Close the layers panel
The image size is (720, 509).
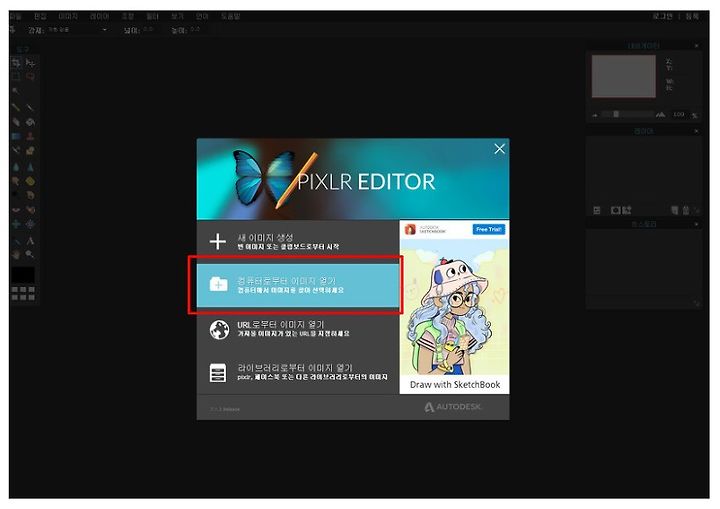[696, 131]
